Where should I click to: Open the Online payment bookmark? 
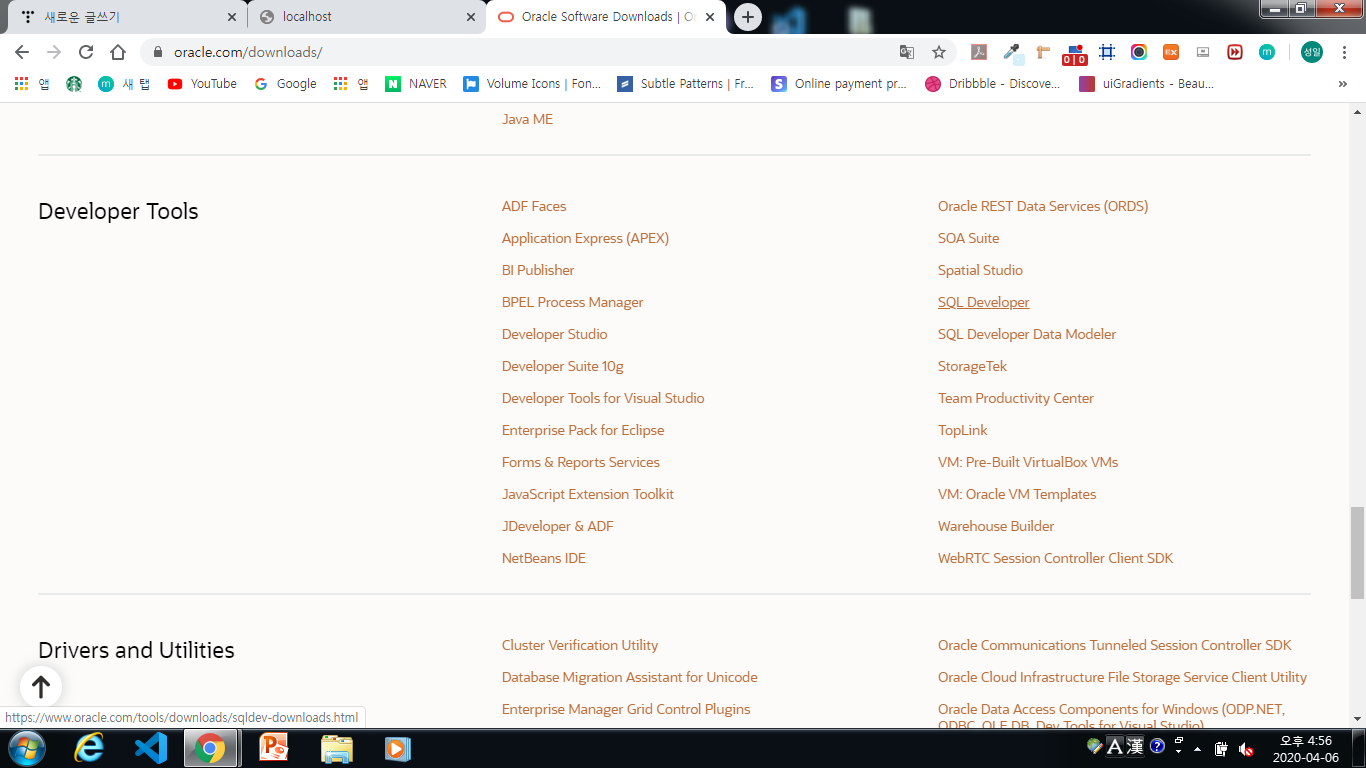[839, 84]
